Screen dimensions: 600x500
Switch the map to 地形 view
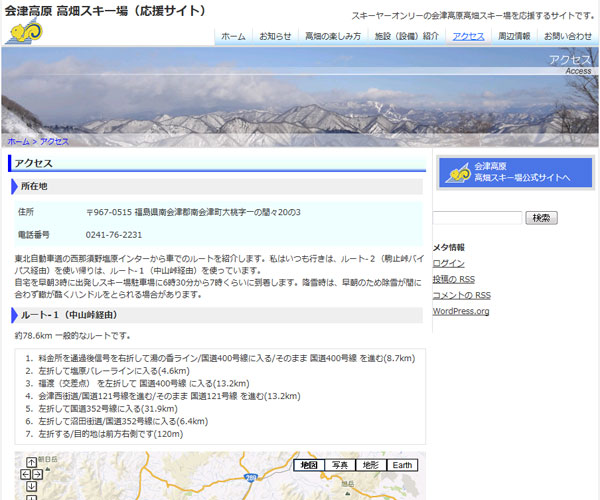(x=371, y=465)
